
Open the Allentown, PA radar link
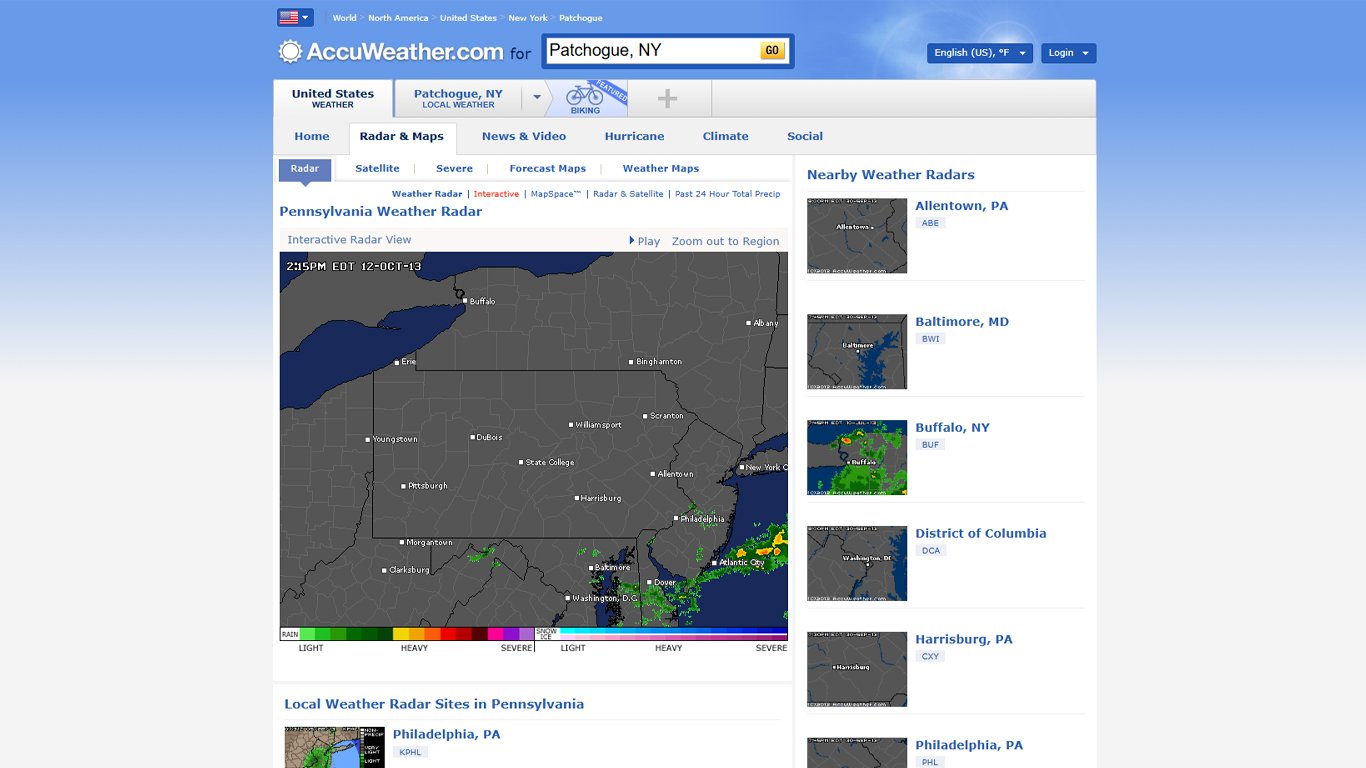click(962, 206)
